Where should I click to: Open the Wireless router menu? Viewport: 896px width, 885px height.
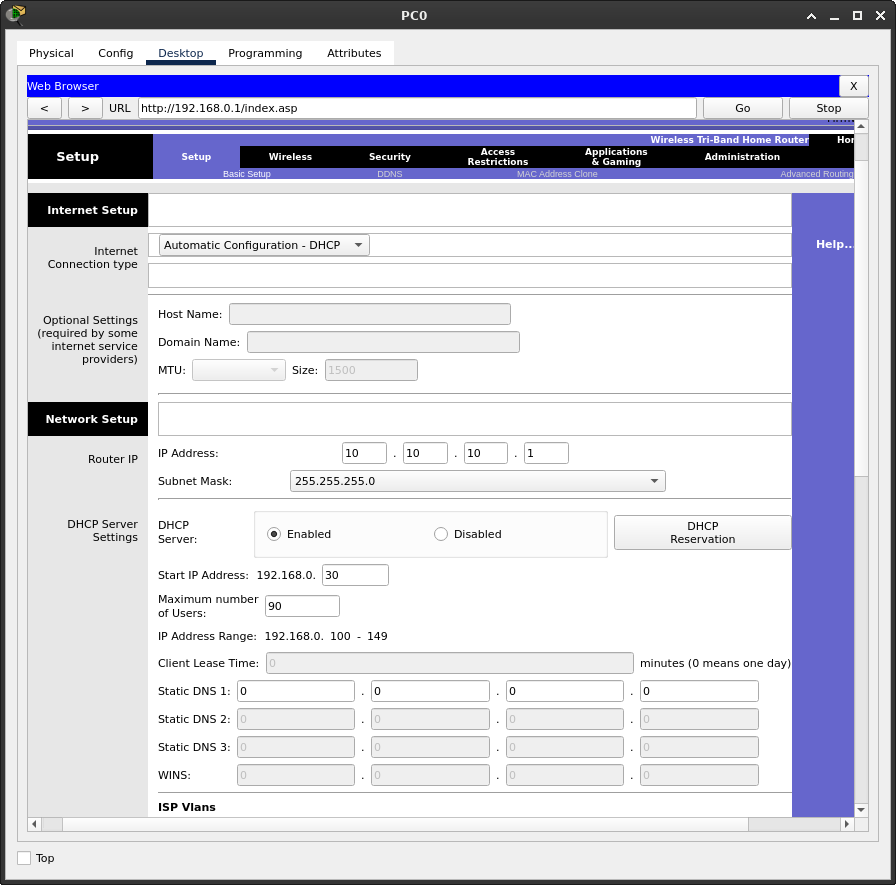[290, 157]
